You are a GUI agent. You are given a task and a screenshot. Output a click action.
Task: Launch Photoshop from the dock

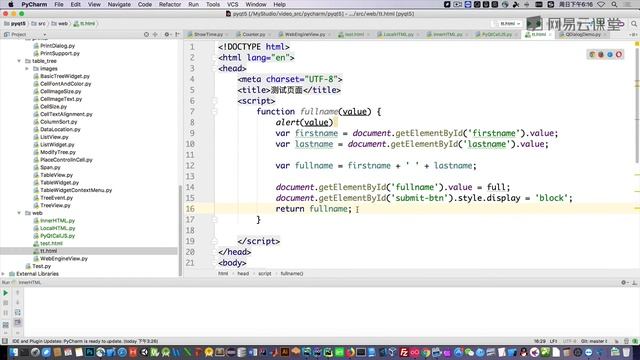point(89,352)
